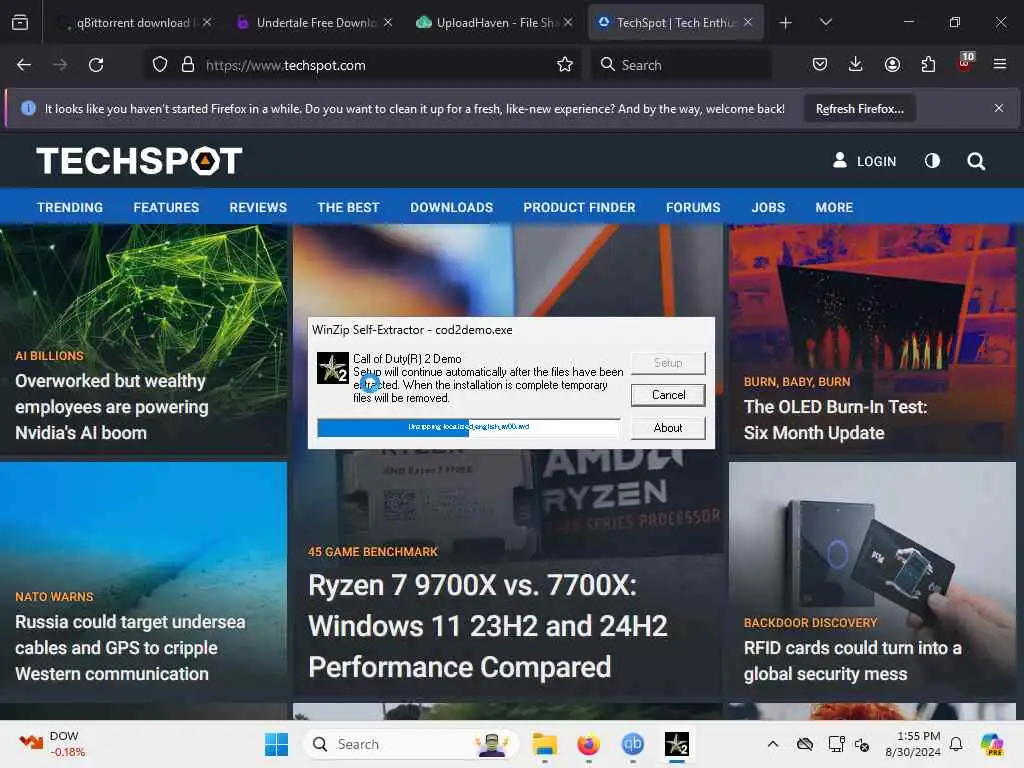Open THE BEST menu item
This screenshot has height=768, width=1024.
coord(348,208)
